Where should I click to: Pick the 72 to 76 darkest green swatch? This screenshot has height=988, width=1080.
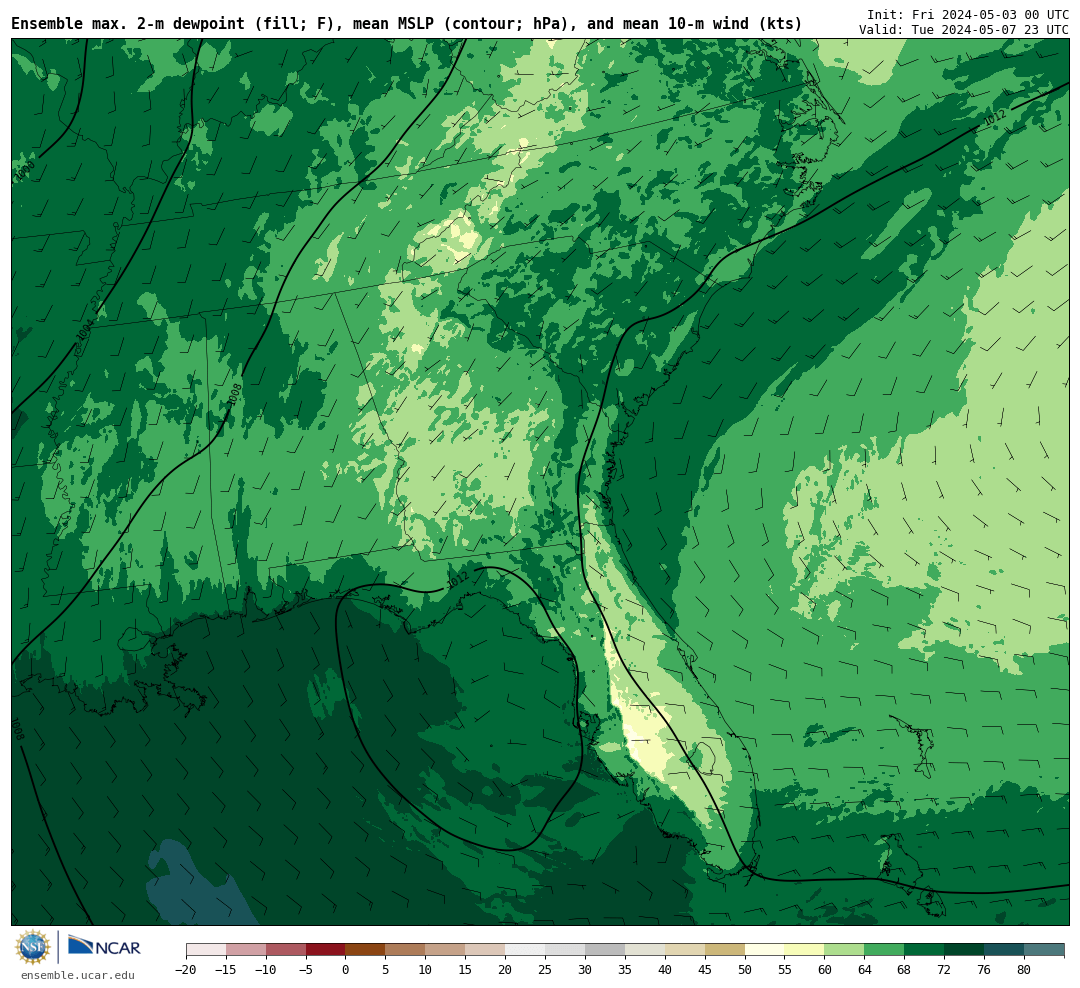pyautogui.click(x=964, y=950)
